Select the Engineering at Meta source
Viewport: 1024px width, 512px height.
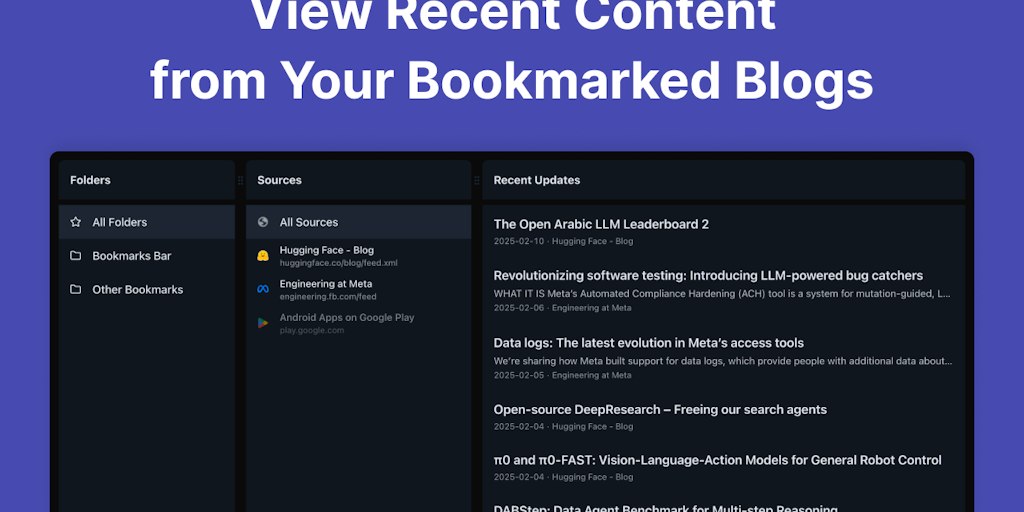click(x=359, y=289)
